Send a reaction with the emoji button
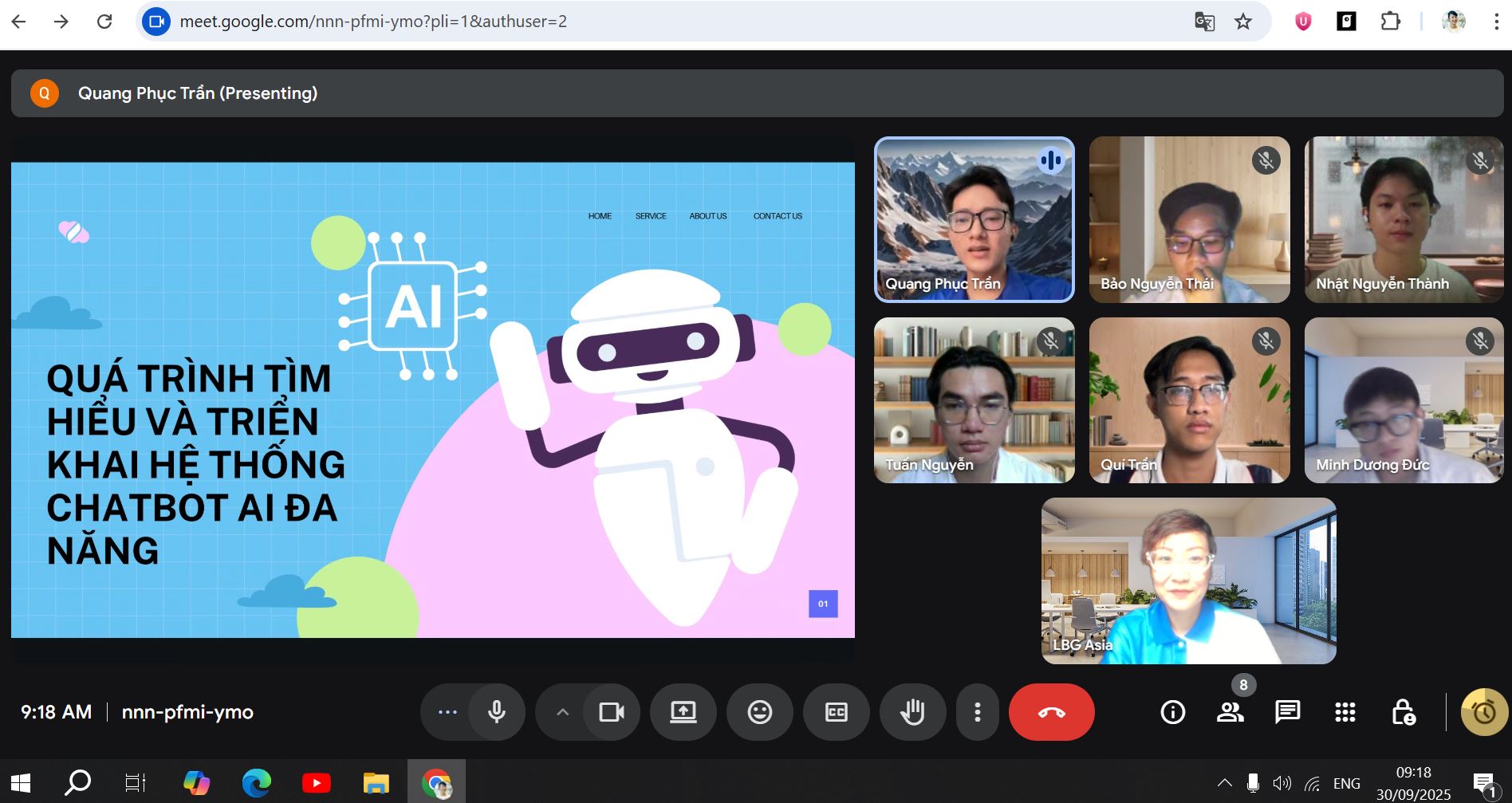The width and height of the screenshot is (1512, 803). [x=759, y=712]
